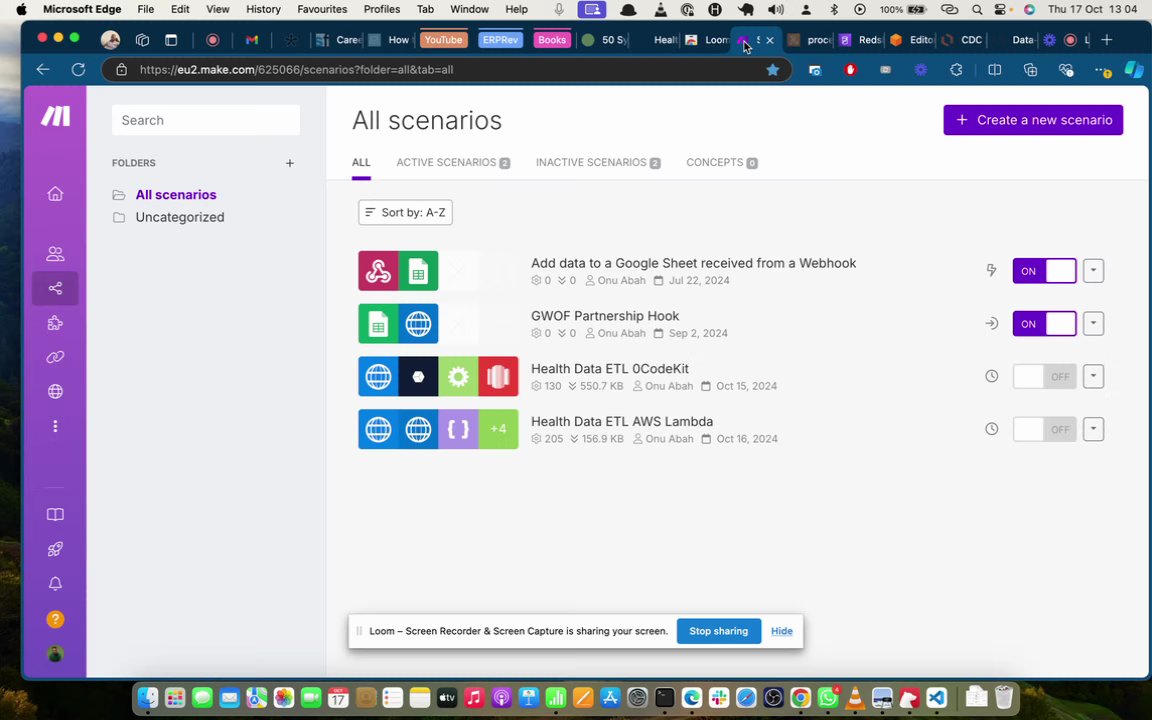
Task: Open Make home dashboard icon
Action: point(55,194)
